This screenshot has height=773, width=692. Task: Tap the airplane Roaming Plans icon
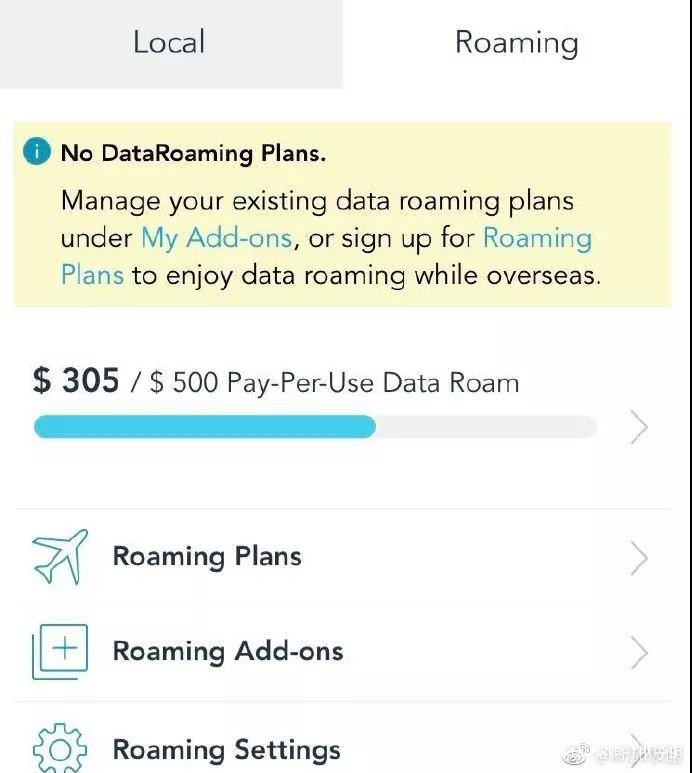[59, 556]
